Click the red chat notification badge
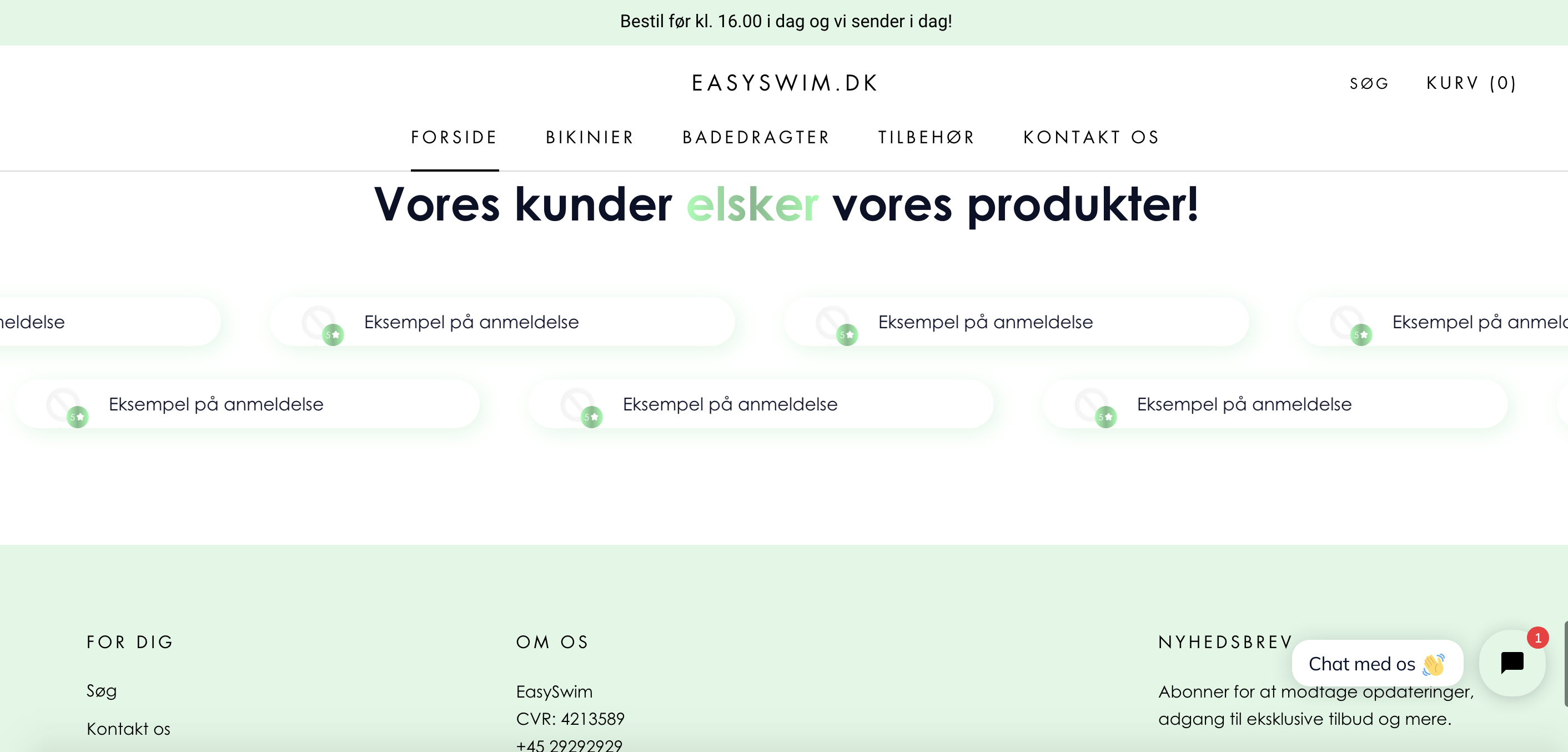1568x752 pixels. click(x=1537, y=638)
